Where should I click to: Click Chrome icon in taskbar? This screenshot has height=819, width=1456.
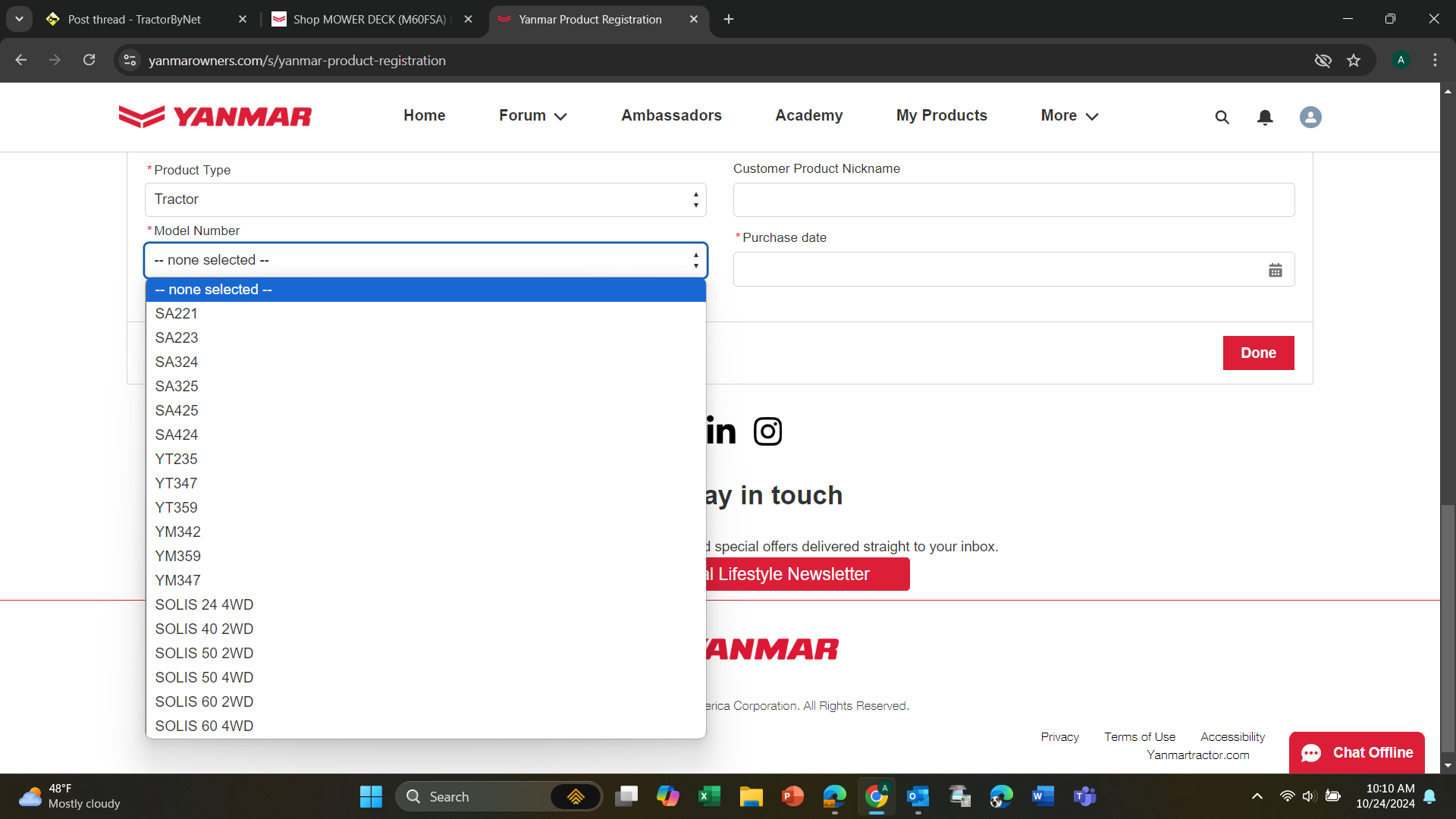pyautogui.click(x=876, y=796)
